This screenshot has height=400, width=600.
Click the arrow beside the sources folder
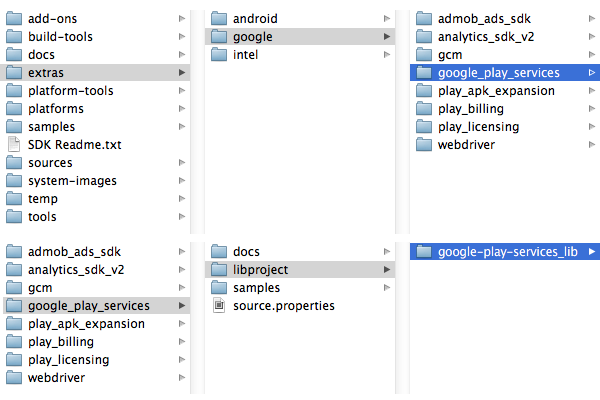(x=182, y=162)
